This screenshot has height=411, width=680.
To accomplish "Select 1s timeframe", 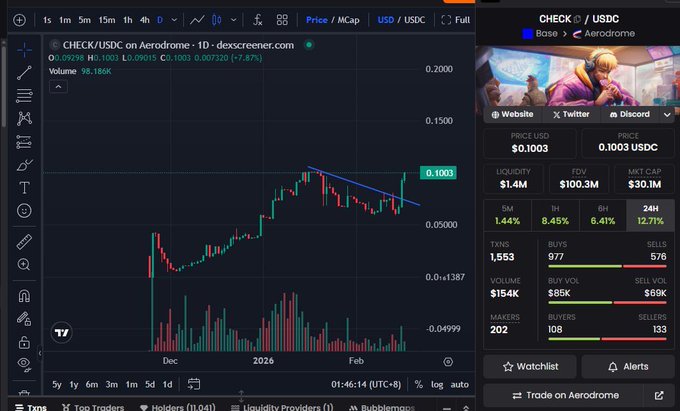I will click(x=47, y=20).
